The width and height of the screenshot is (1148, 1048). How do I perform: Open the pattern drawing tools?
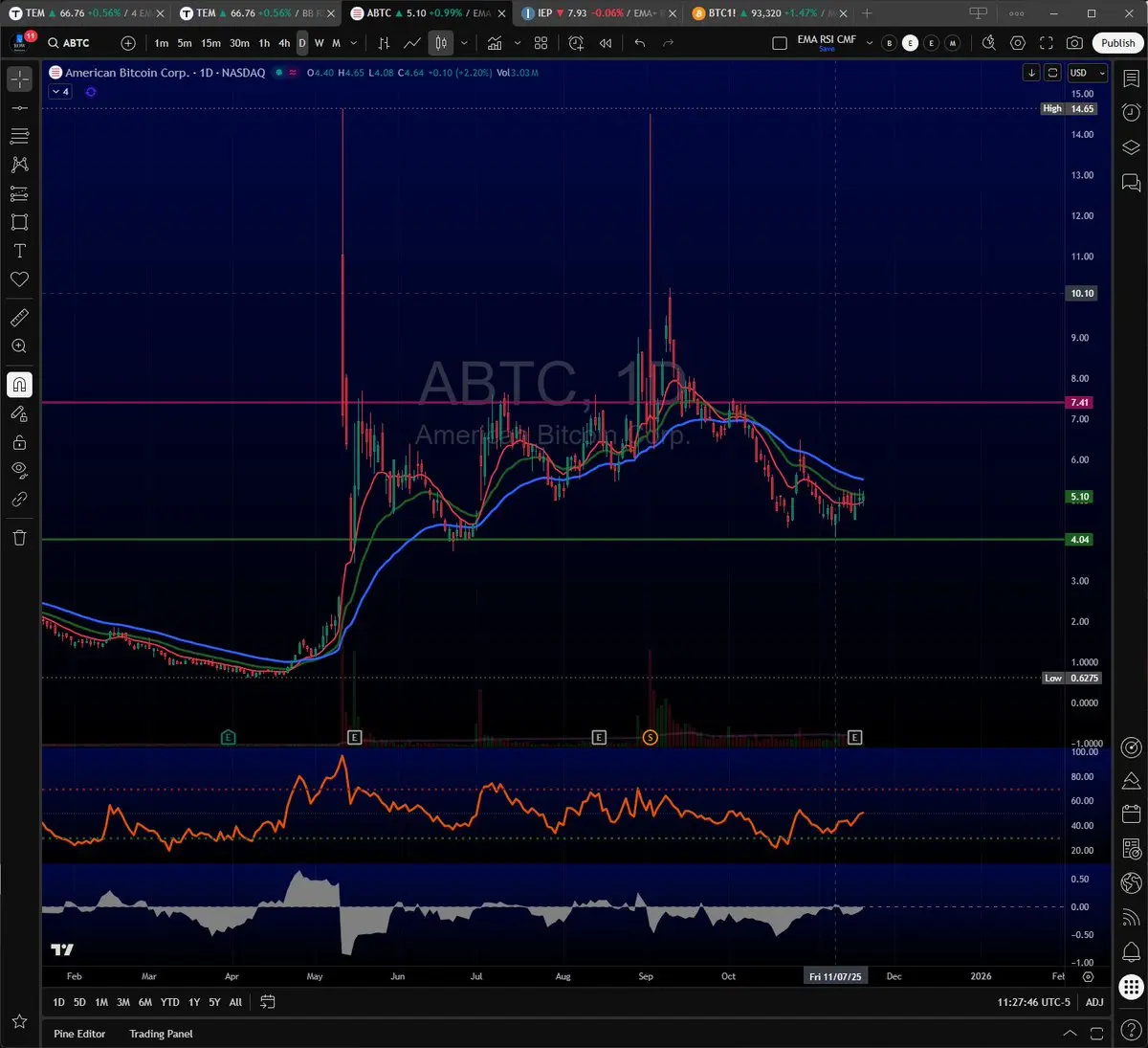(x=19, y=165)
